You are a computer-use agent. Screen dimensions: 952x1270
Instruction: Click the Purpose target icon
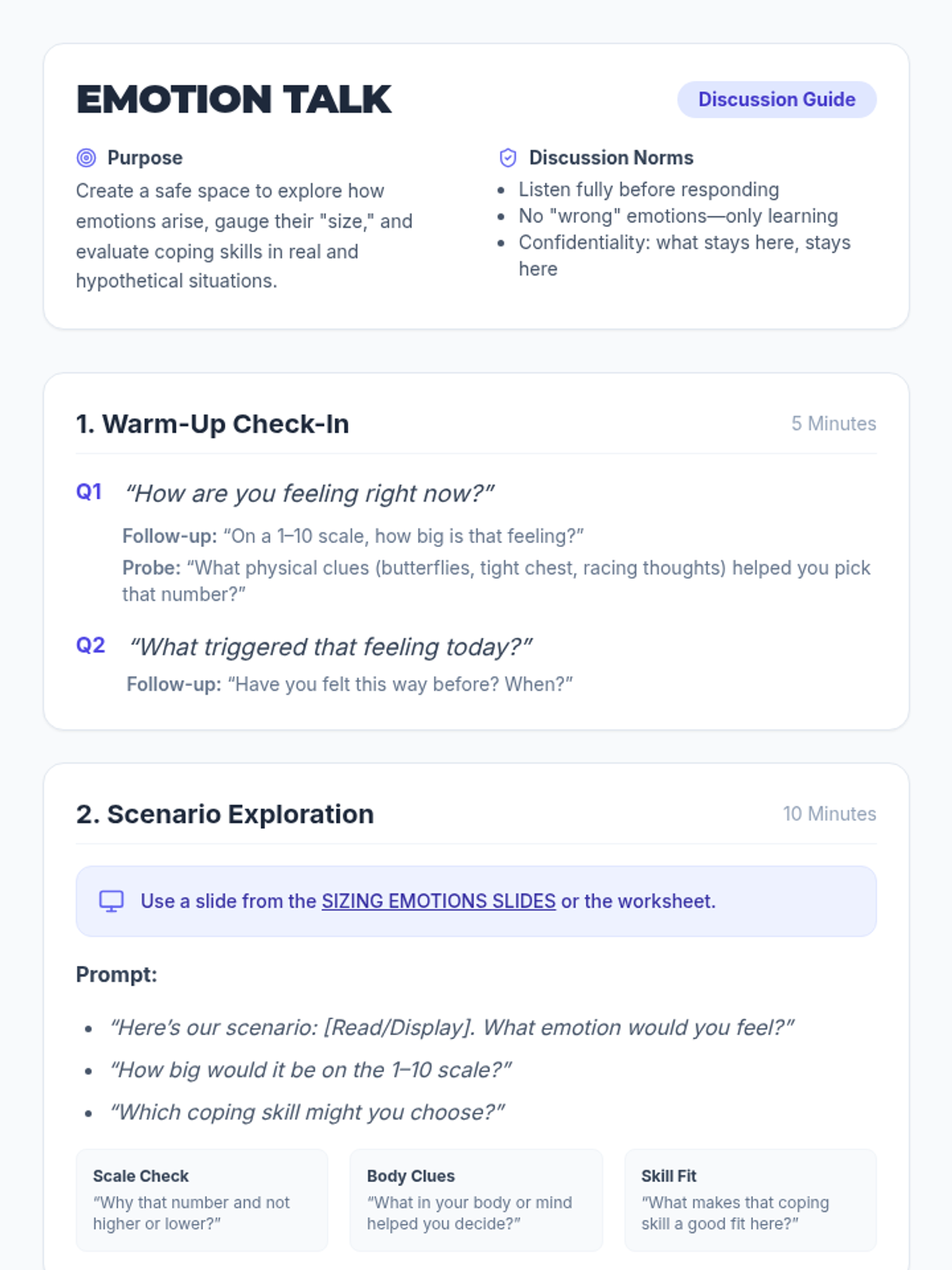(x=86, y=158)
